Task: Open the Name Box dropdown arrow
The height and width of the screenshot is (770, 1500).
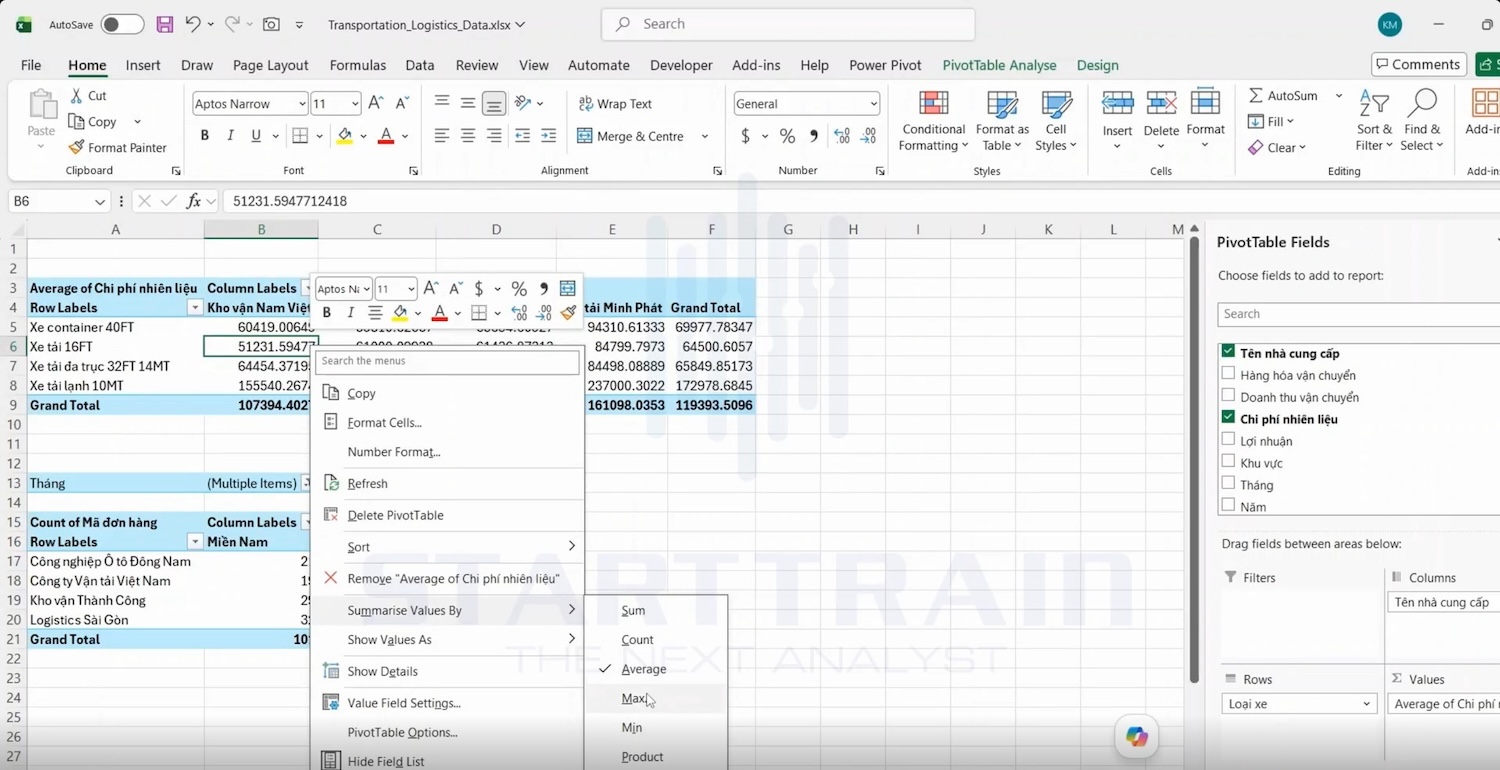Action: point(100,202)
